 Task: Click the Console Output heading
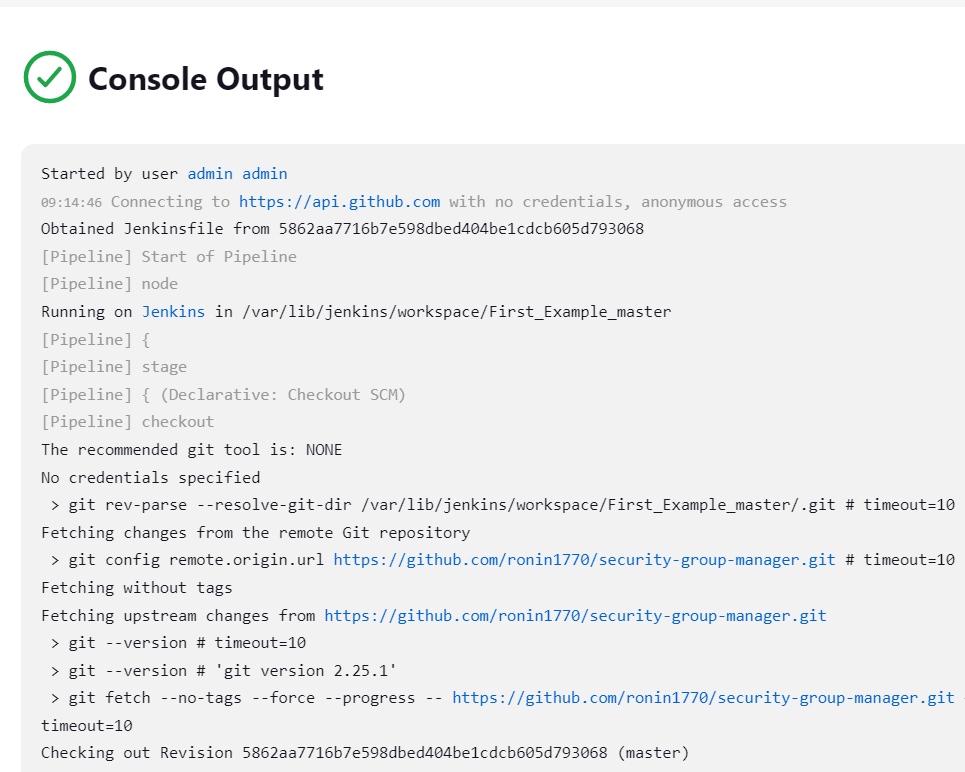click(205, 79)
